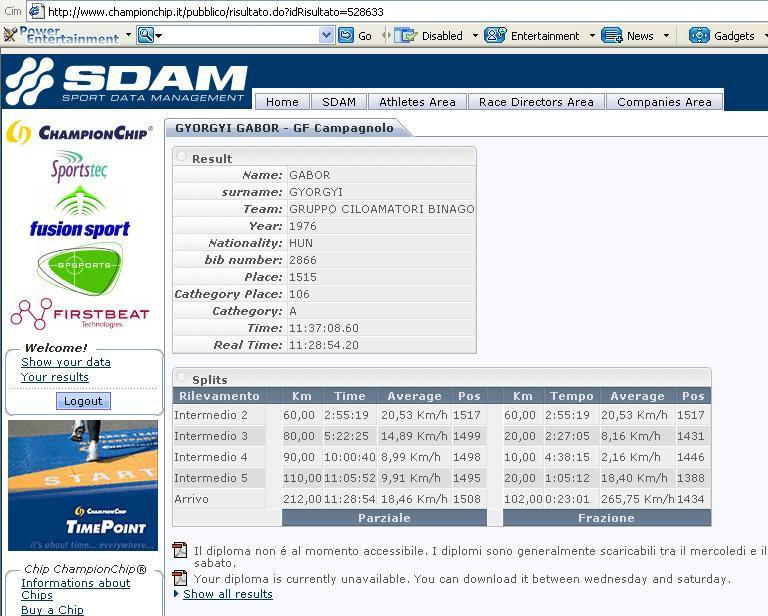Click the Time value 11:37:08.60
The image size is (768, 616).
[324, 328]
